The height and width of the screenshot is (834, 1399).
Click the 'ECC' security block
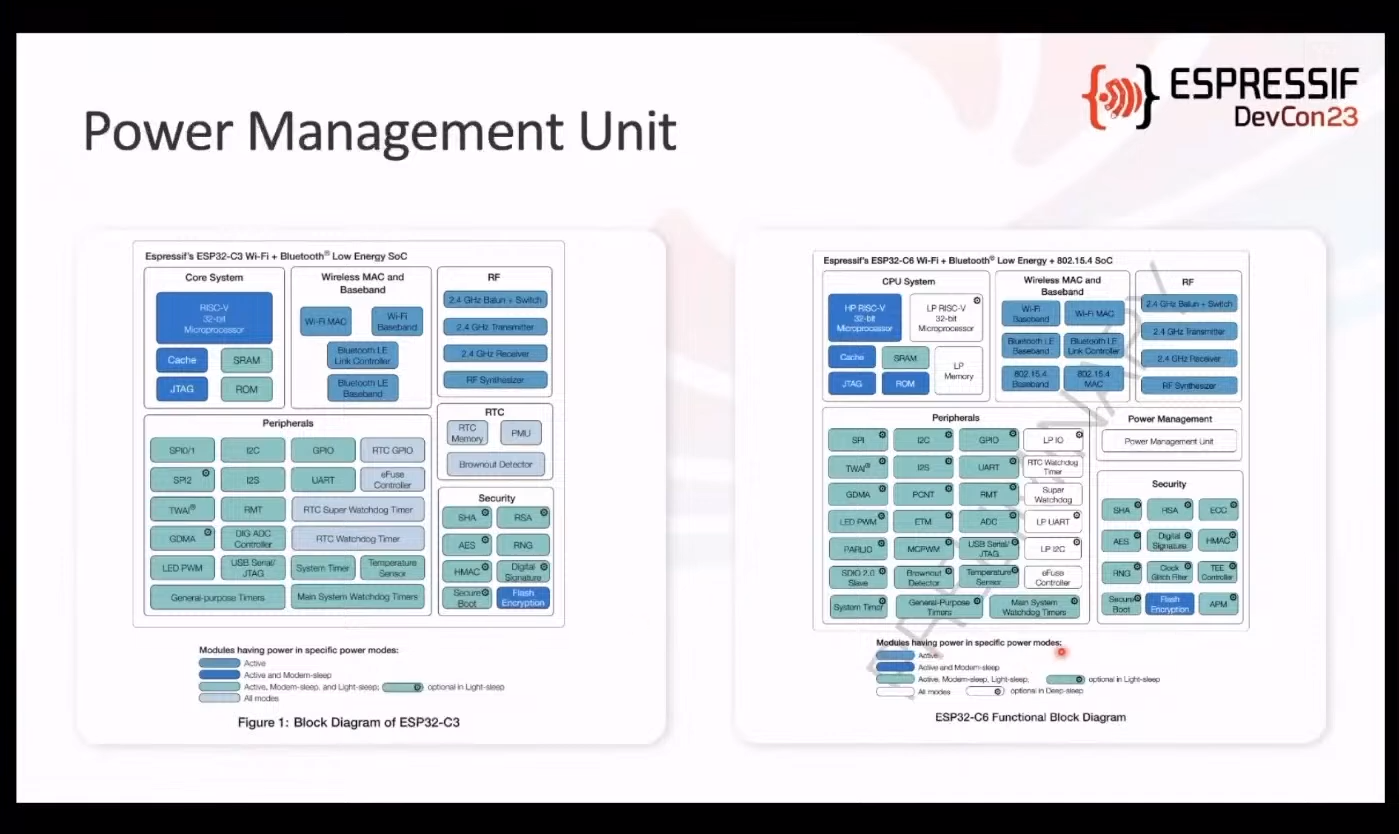1218,510
